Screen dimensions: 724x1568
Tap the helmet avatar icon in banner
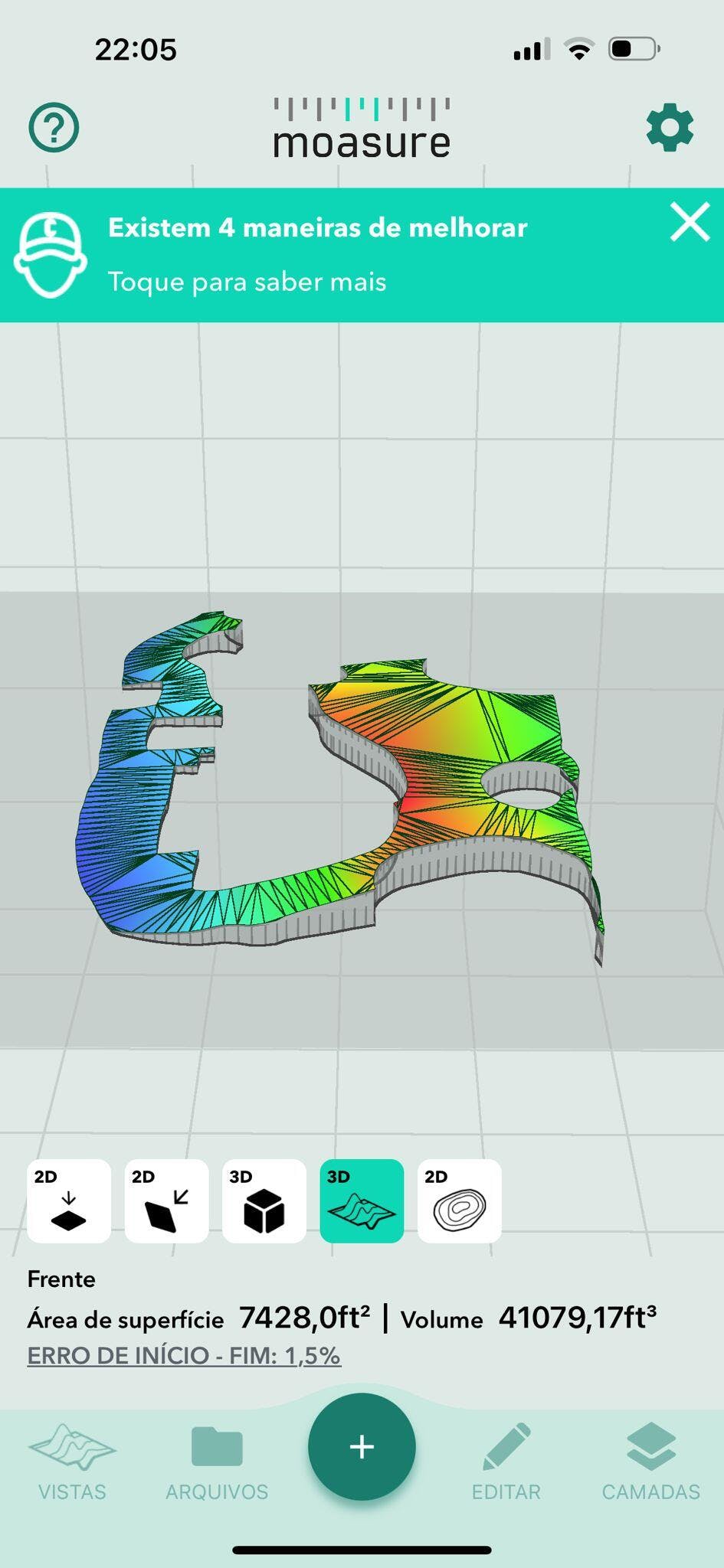coord(50,254)
